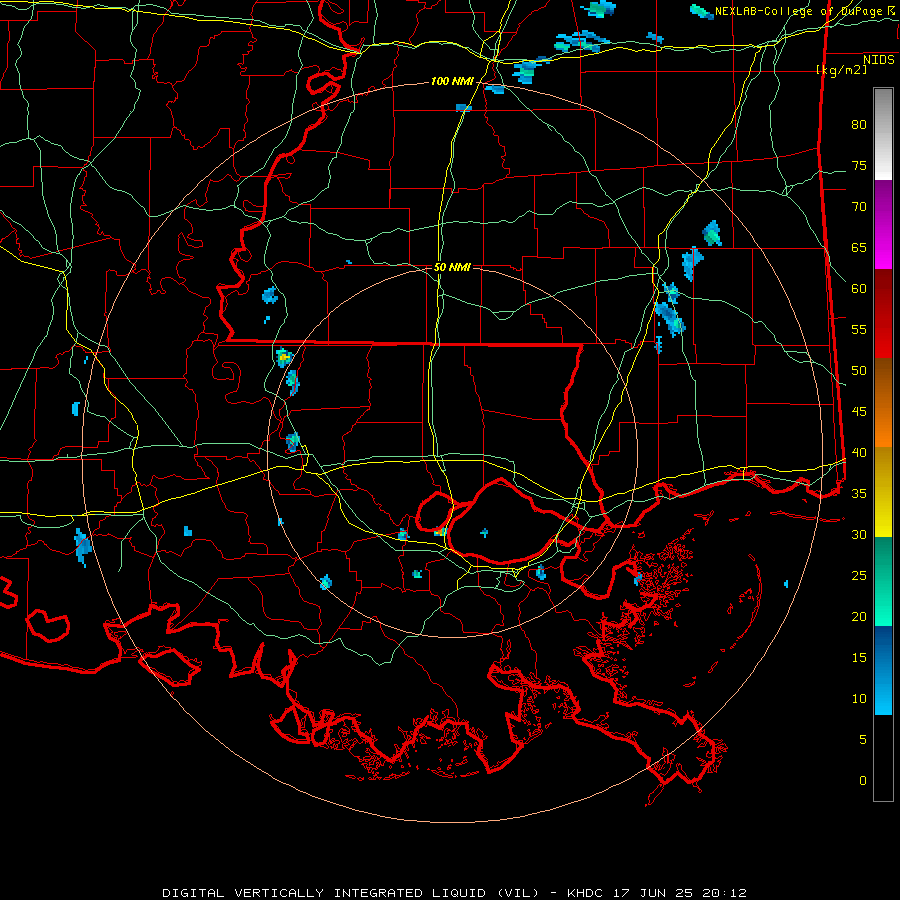
Task: Pick the purple-magenta segment of the color scale
Action: tap(883, 225)
